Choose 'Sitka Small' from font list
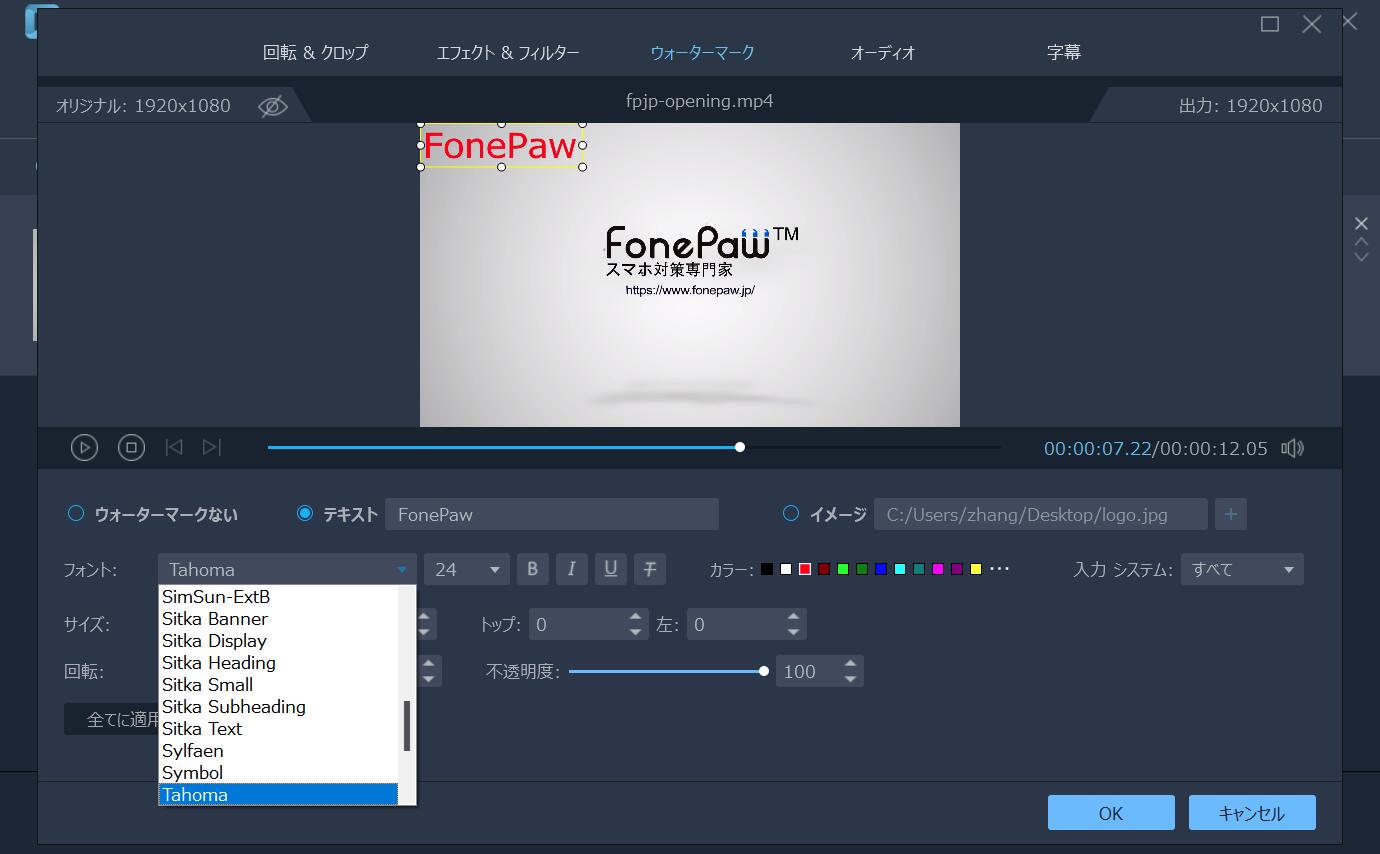1380x854 pixels. [x=278, y=685]
